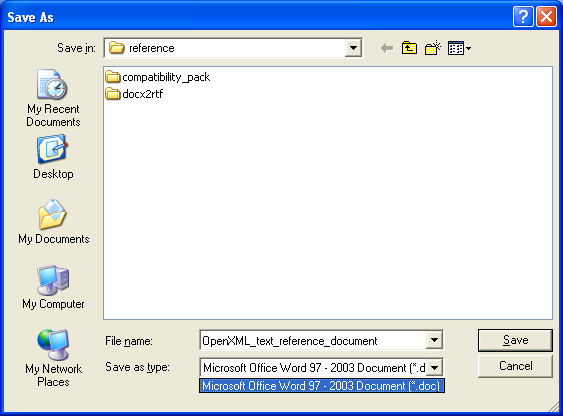Close the Save As dialog

coord(546,17)
